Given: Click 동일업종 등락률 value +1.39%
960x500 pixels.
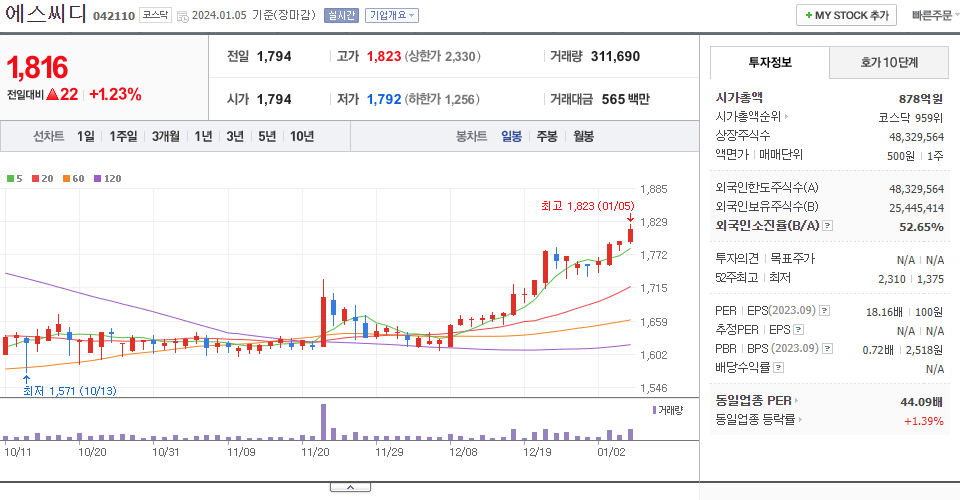Looking at the screenshot, I should (x=924, y=421).
